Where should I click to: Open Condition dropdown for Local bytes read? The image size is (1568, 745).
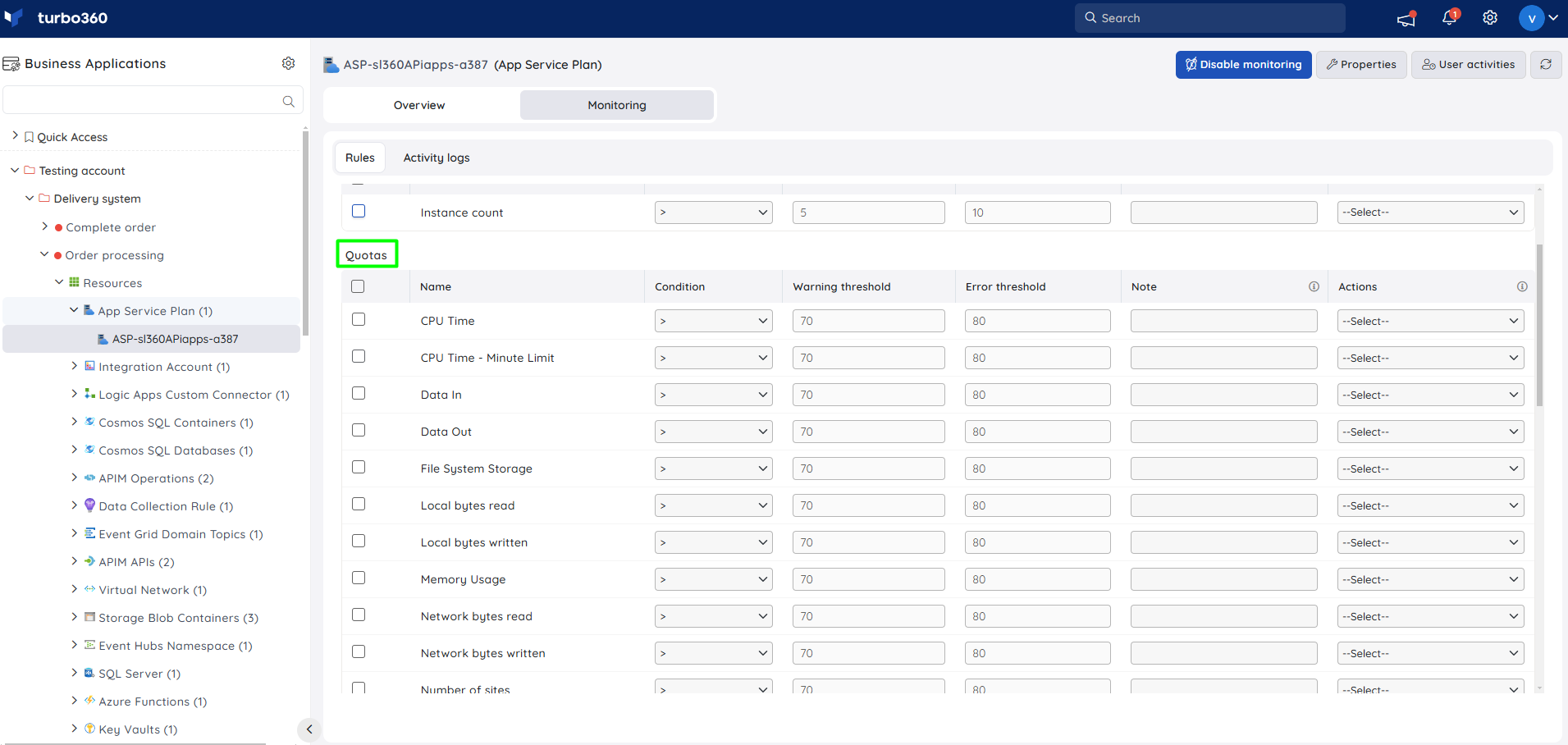(x=713, y=505)
